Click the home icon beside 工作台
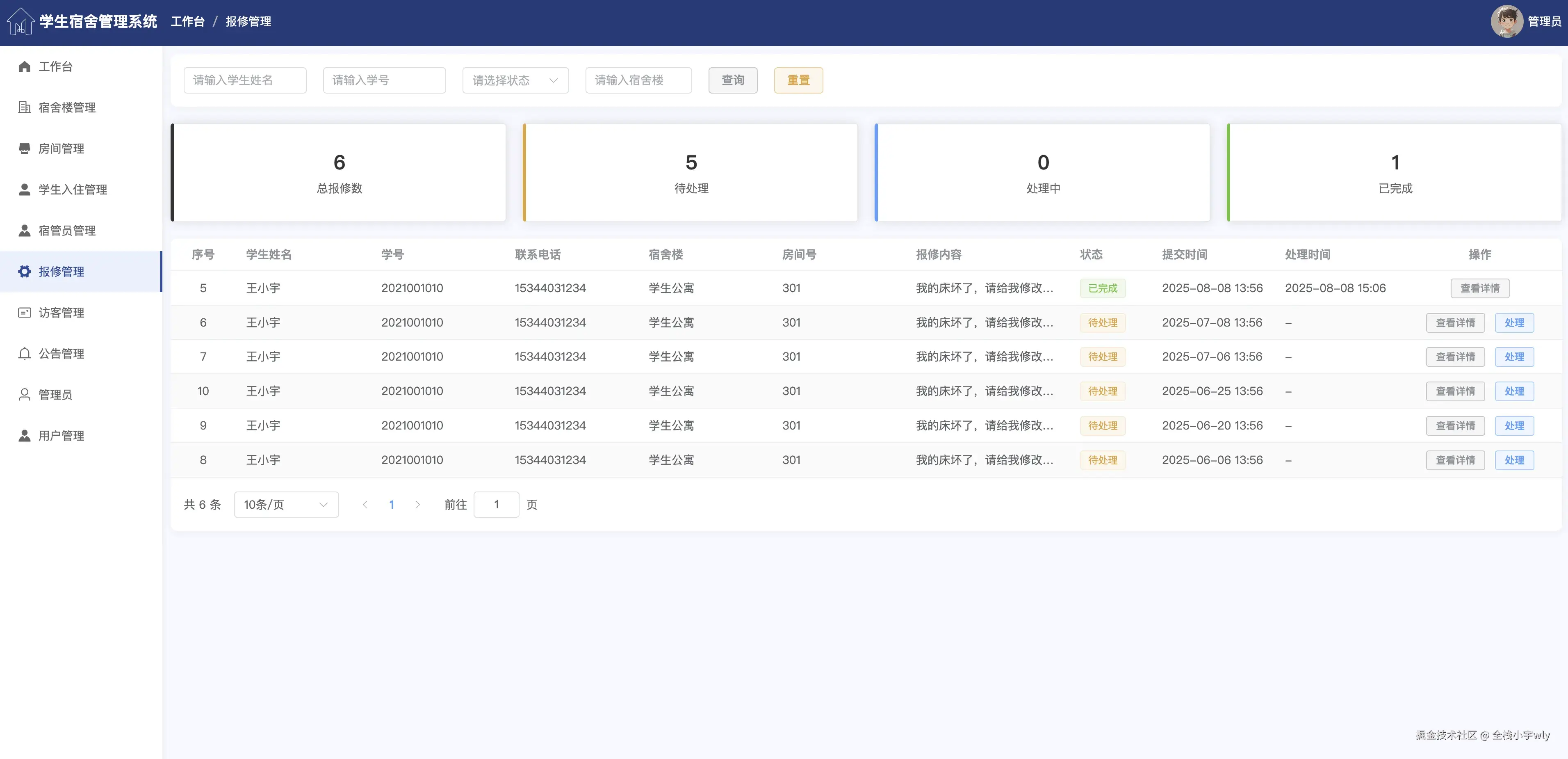 (x=24, y=66)
